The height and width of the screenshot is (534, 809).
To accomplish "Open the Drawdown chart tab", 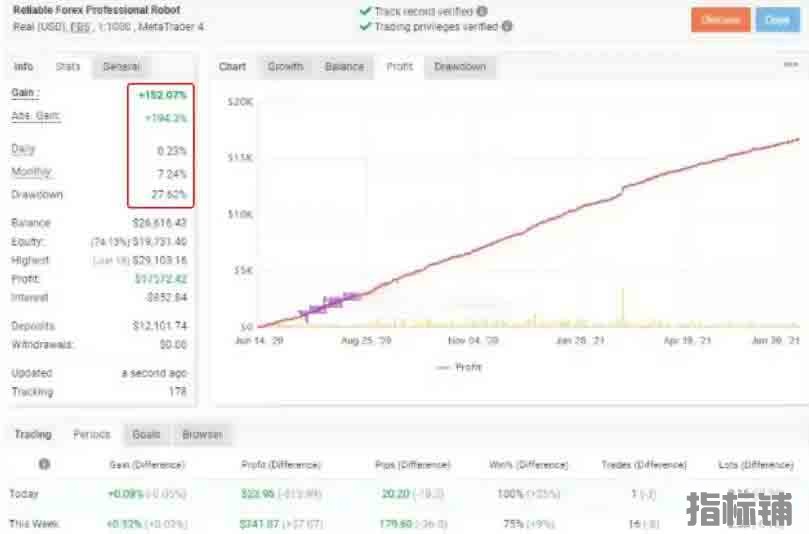I will 459,67.
